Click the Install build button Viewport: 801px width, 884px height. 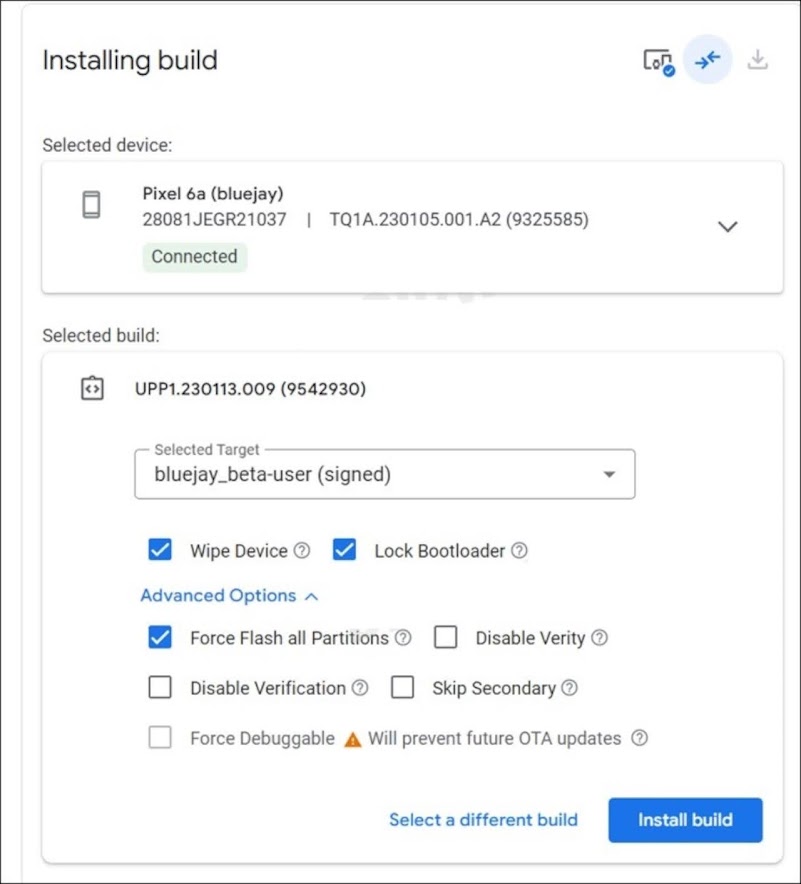point(685,820)
